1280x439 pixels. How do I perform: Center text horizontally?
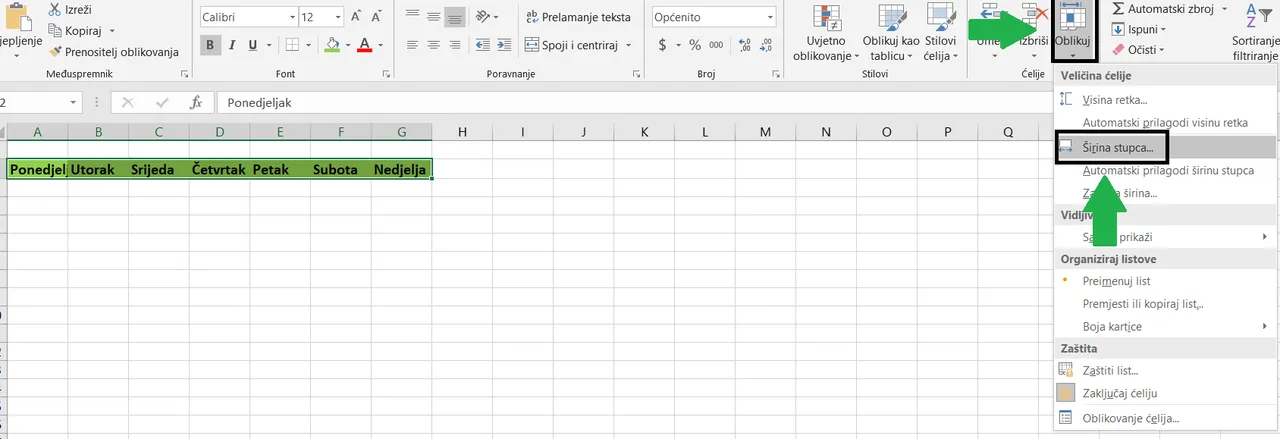tap(434, 45)
